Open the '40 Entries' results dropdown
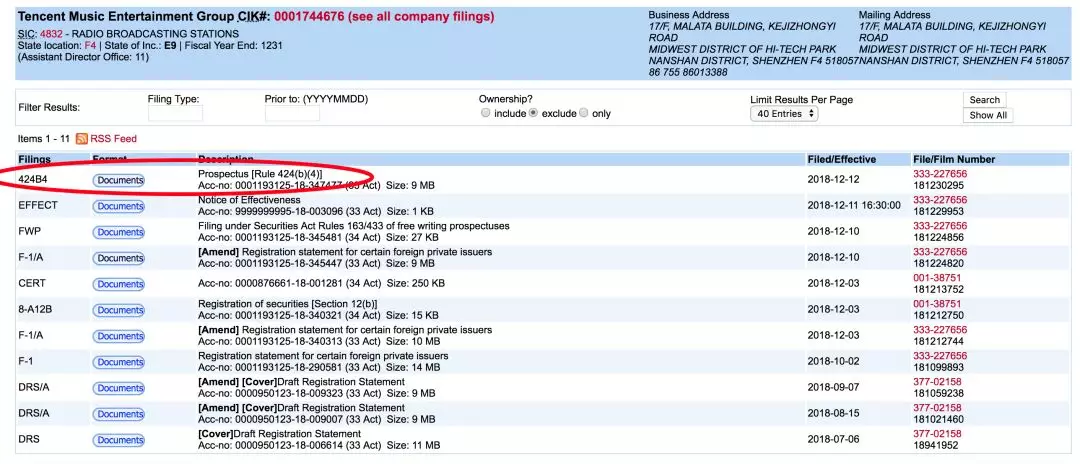This screenshot has height=464, width=1080. [x=784, y=114]
